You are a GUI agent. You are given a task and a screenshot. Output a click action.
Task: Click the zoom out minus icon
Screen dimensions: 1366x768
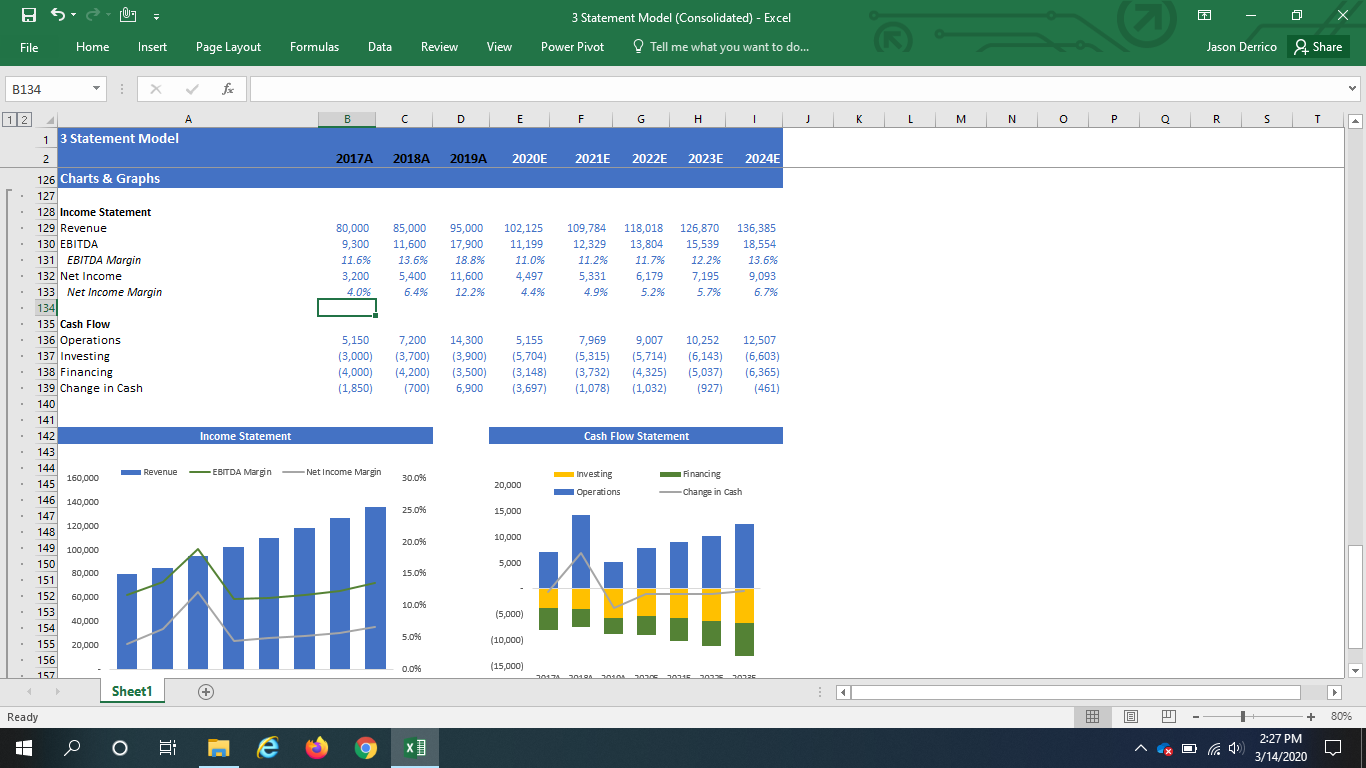point(1194,716)
